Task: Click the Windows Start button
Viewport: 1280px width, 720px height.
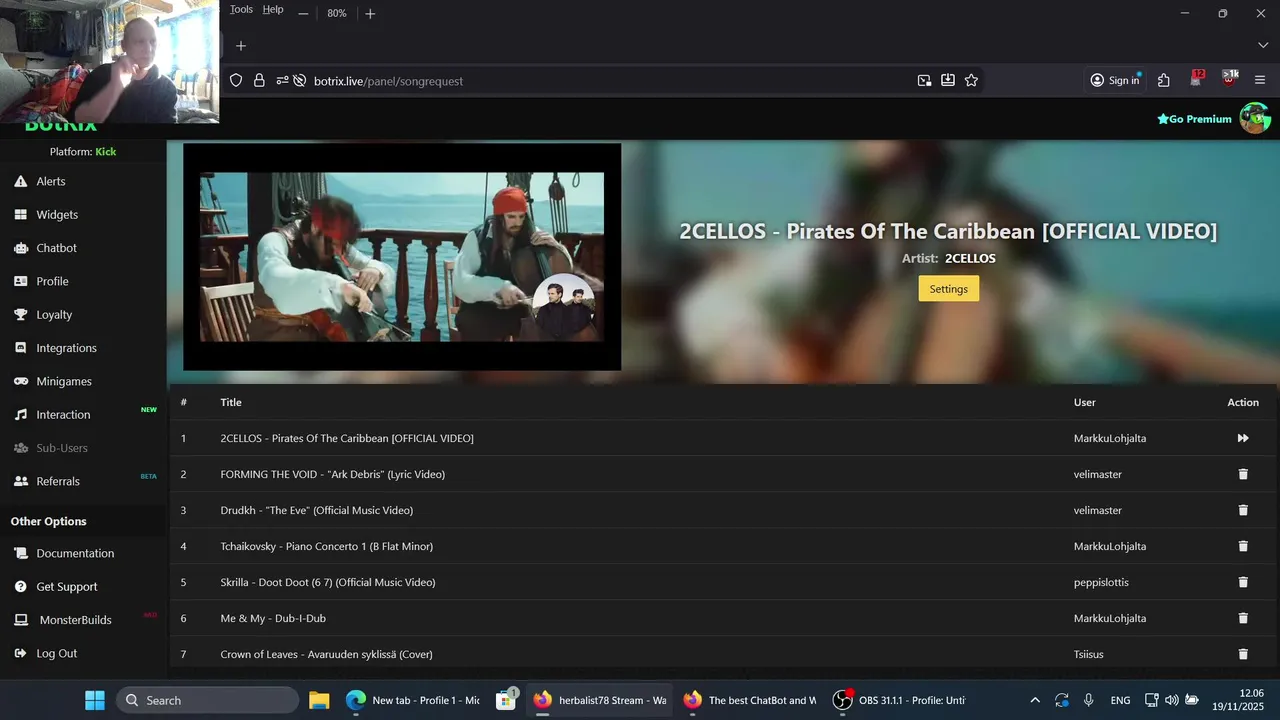Action: point(95,700)
